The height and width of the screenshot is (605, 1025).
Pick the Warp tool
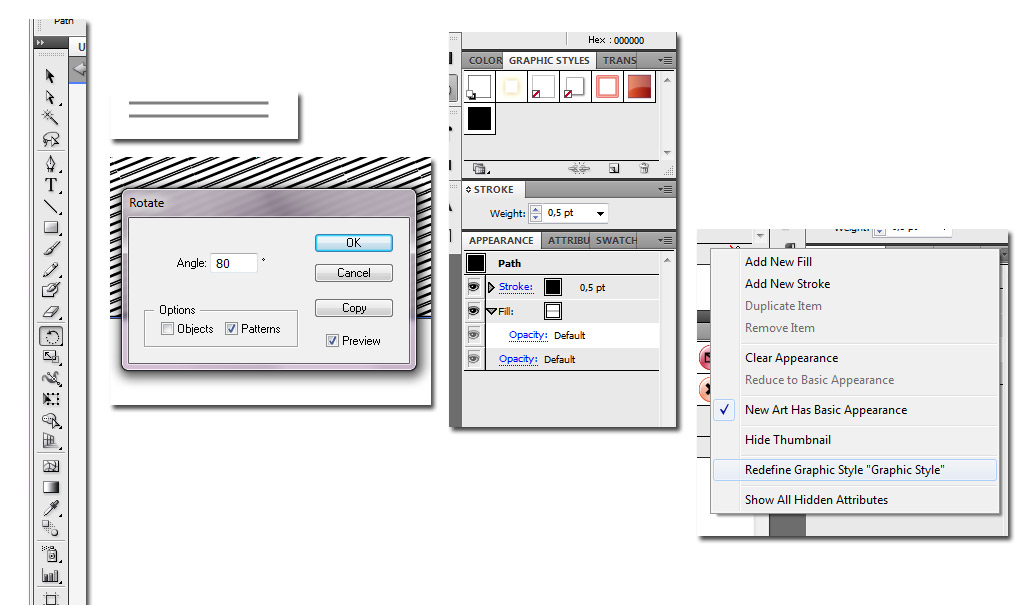[x=50, y=378]
